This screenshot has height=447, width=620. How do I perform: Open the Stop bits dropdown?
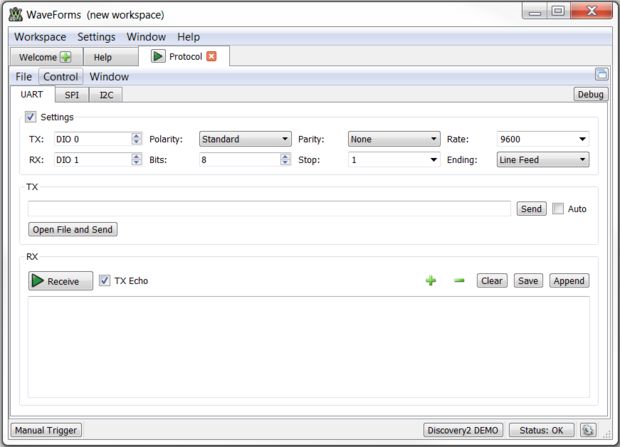click(394, 160)
